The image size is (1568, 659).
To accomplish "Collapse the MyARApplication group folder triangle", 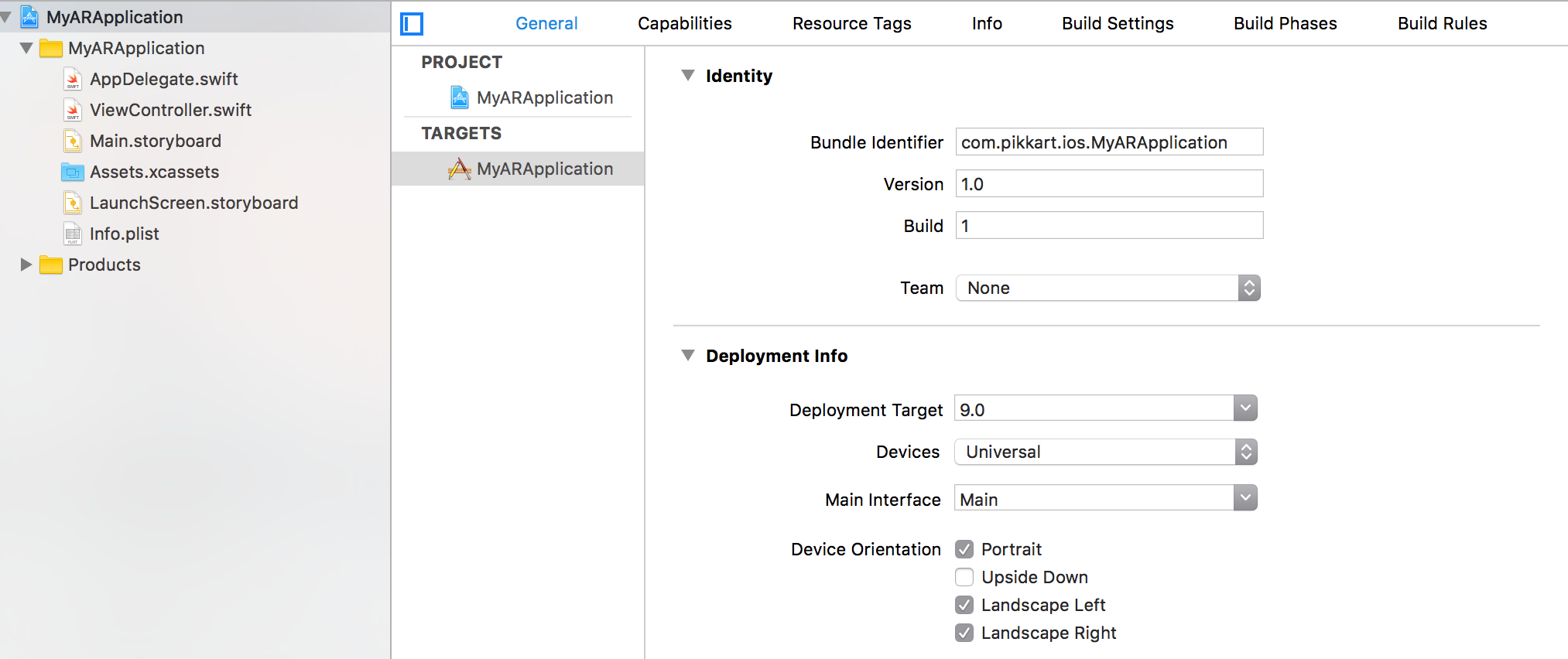I will click(x=26, y=48).
